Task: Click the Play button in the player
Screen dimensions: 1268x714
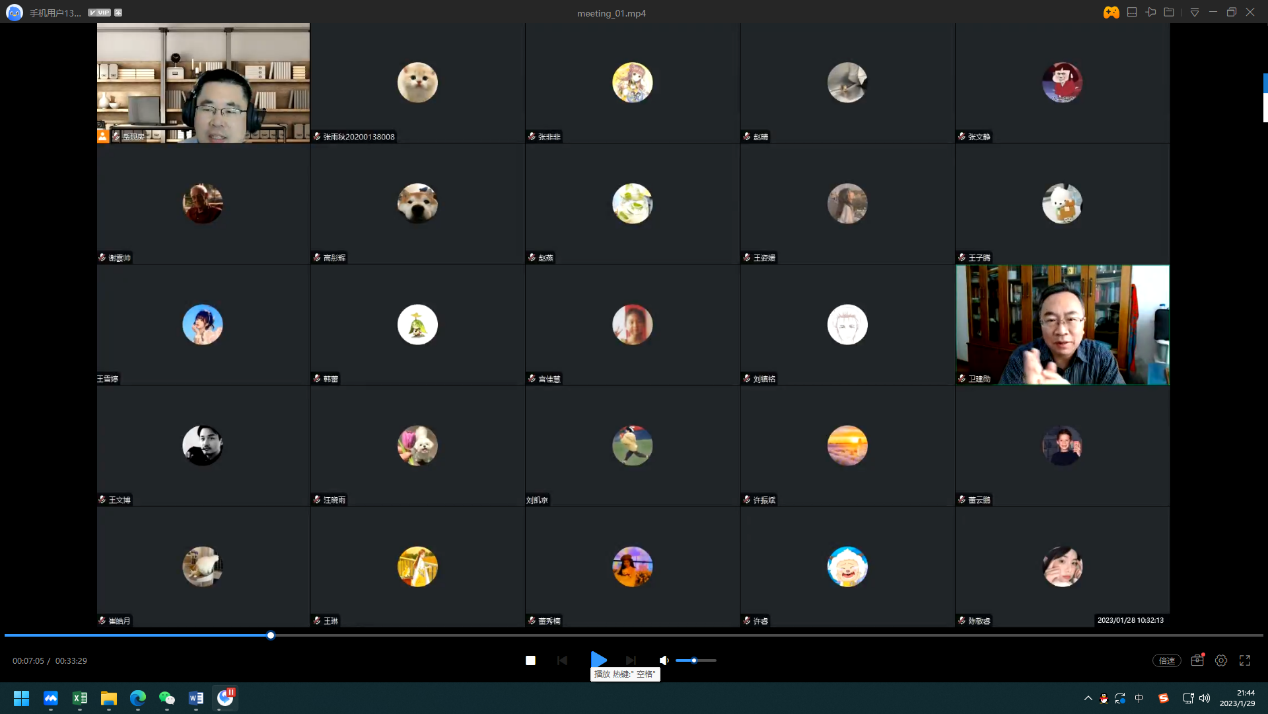Action: 598,660
